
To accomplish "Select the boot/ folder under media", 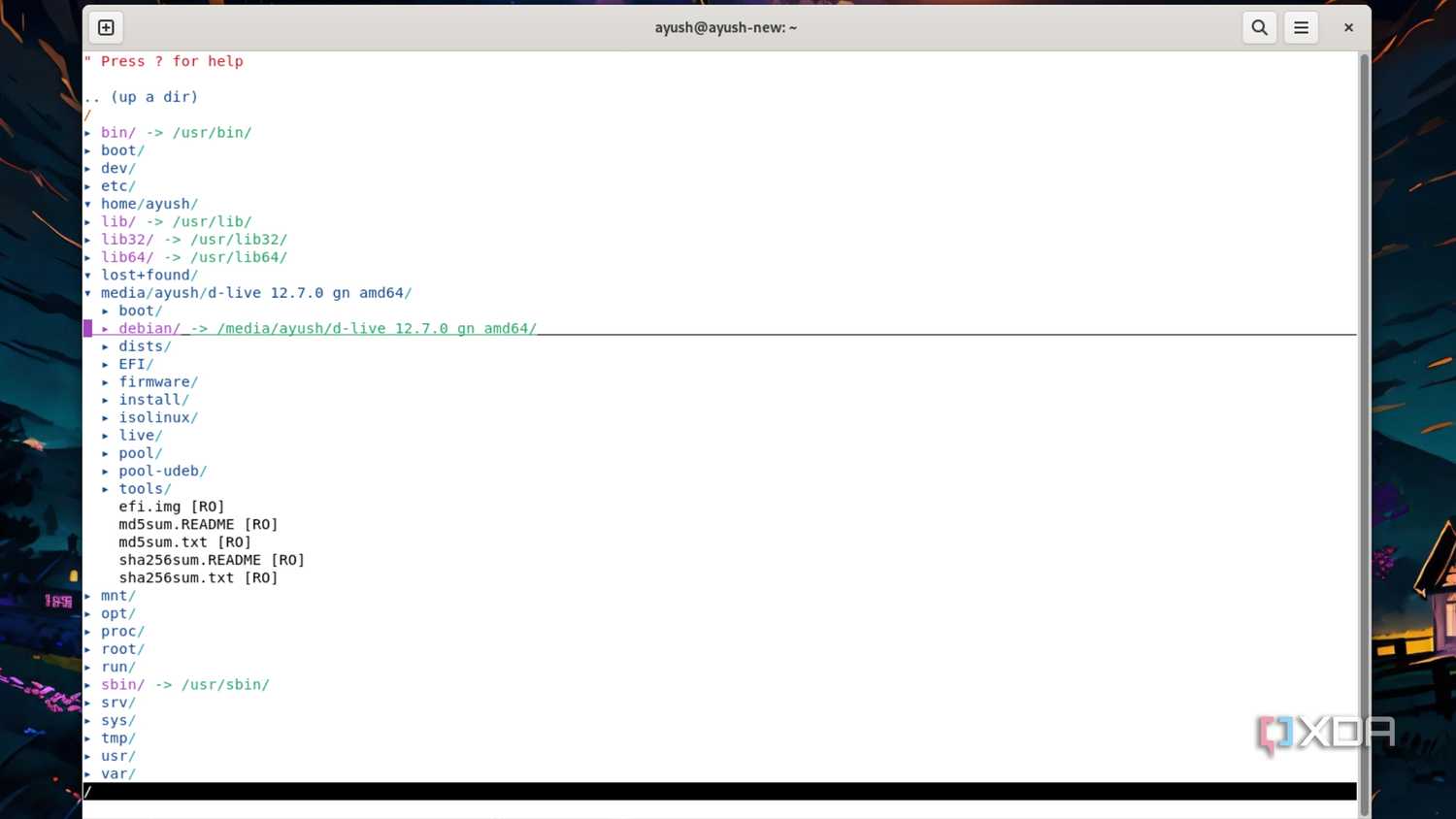I will point(140,311).
